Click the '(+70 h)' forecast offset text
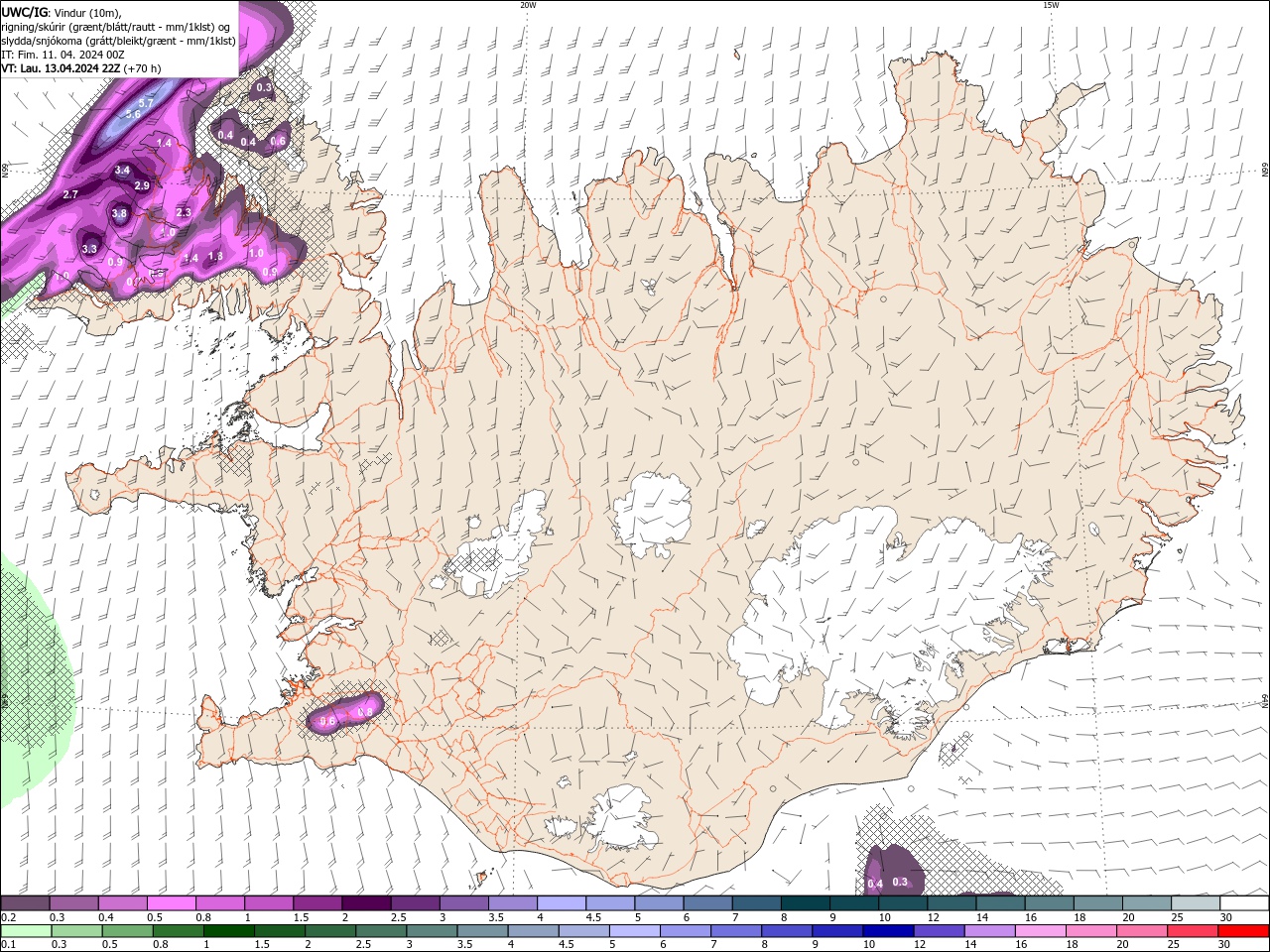Viewport: 1270px width, 952px height. click(142, 68)
